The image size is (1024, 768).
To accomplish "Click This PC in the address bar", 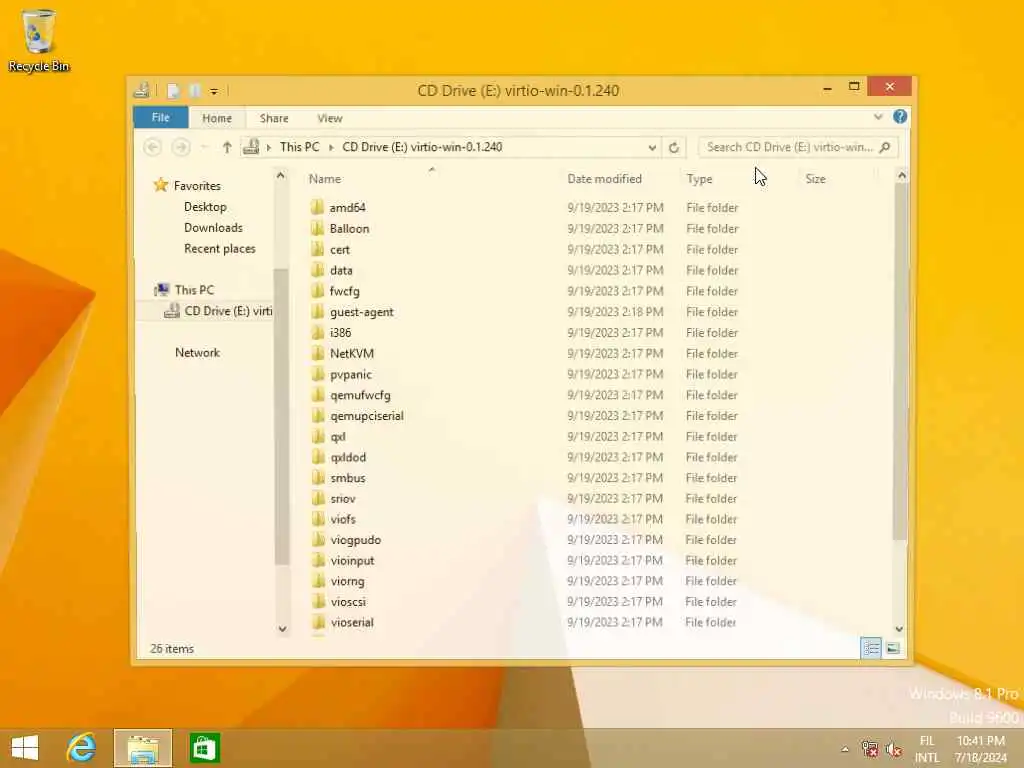I will click(300, 147).
